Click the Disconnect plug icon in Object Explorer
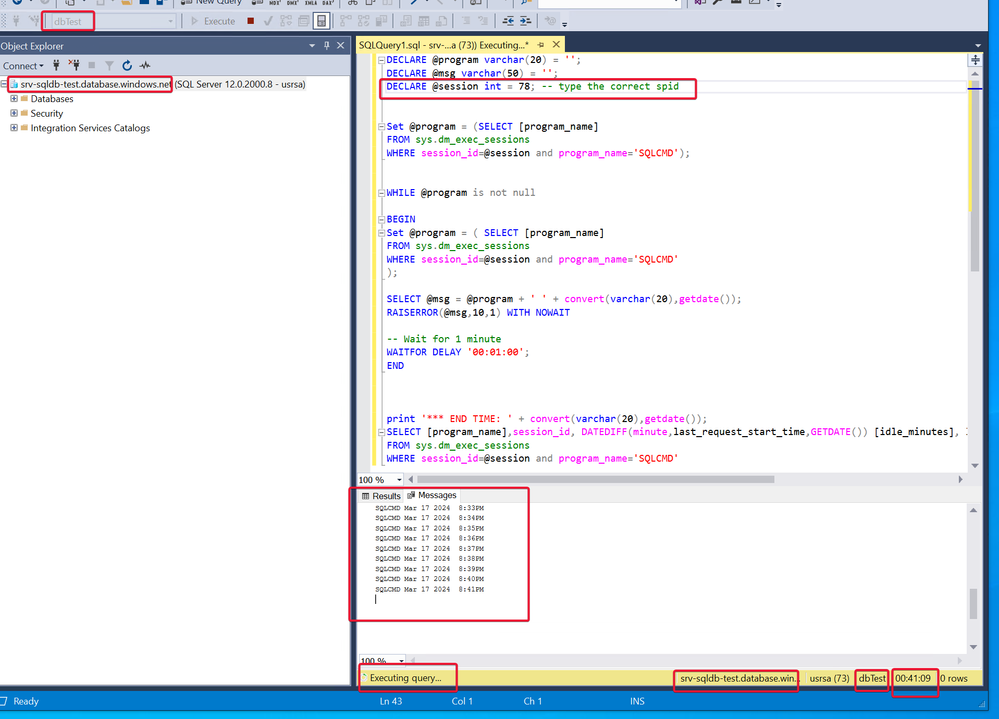 [73, 66]
